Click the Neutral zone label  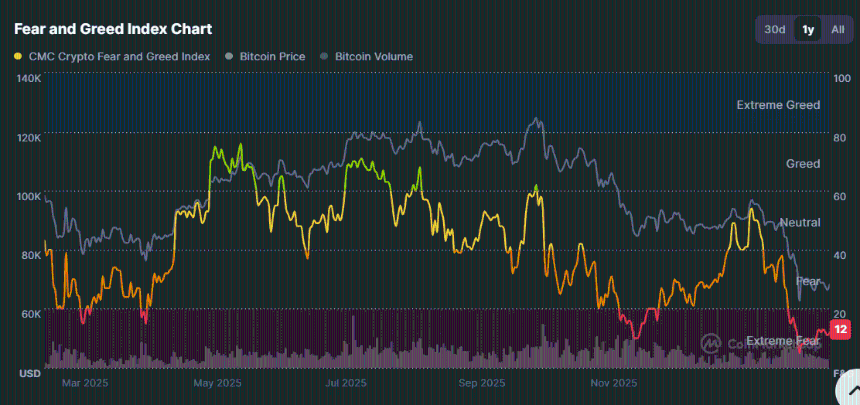(x=799, y=222)
